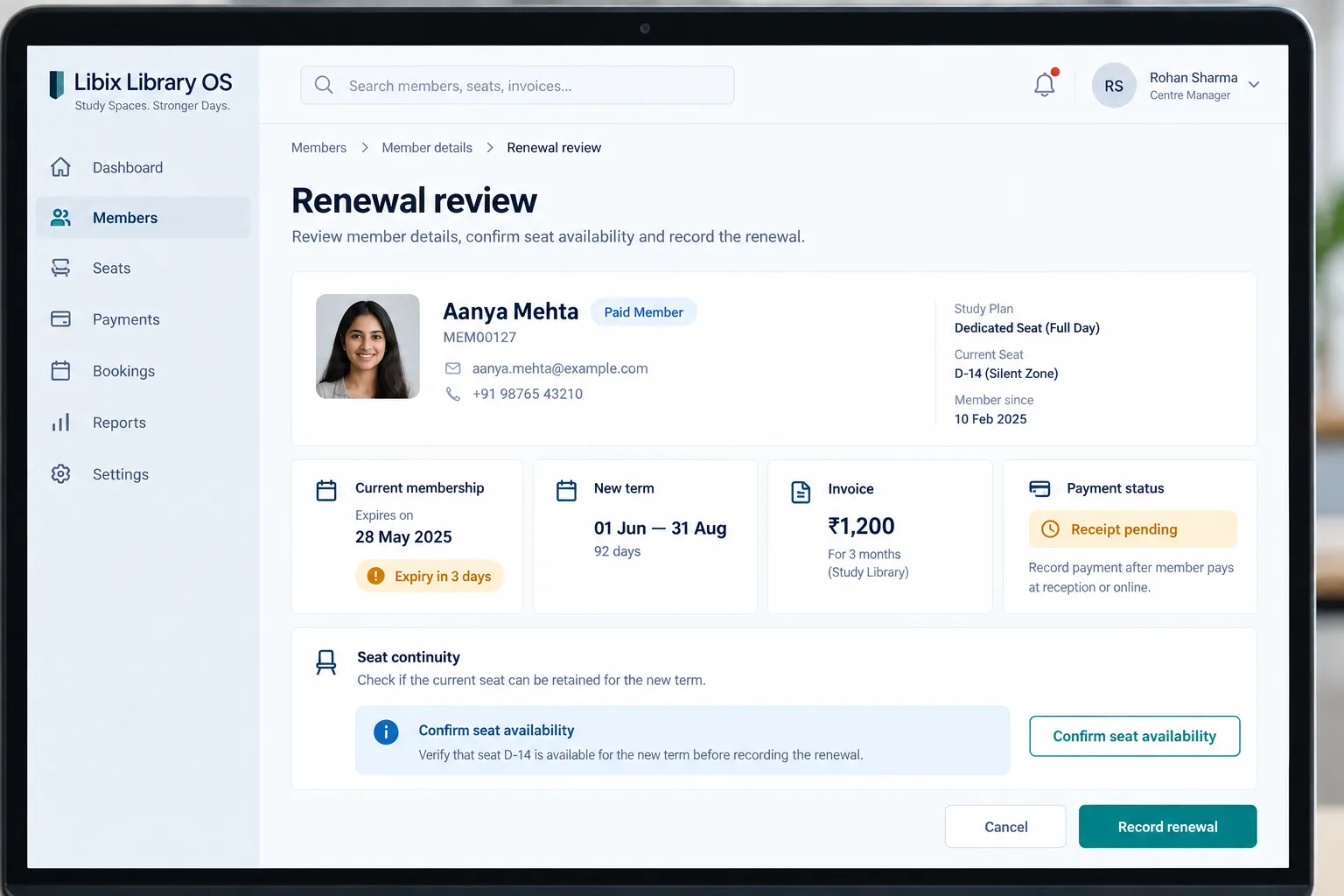The image size is (1344, 896).
Task: Click the New term calendar icon
Action: tap(567, 490)
